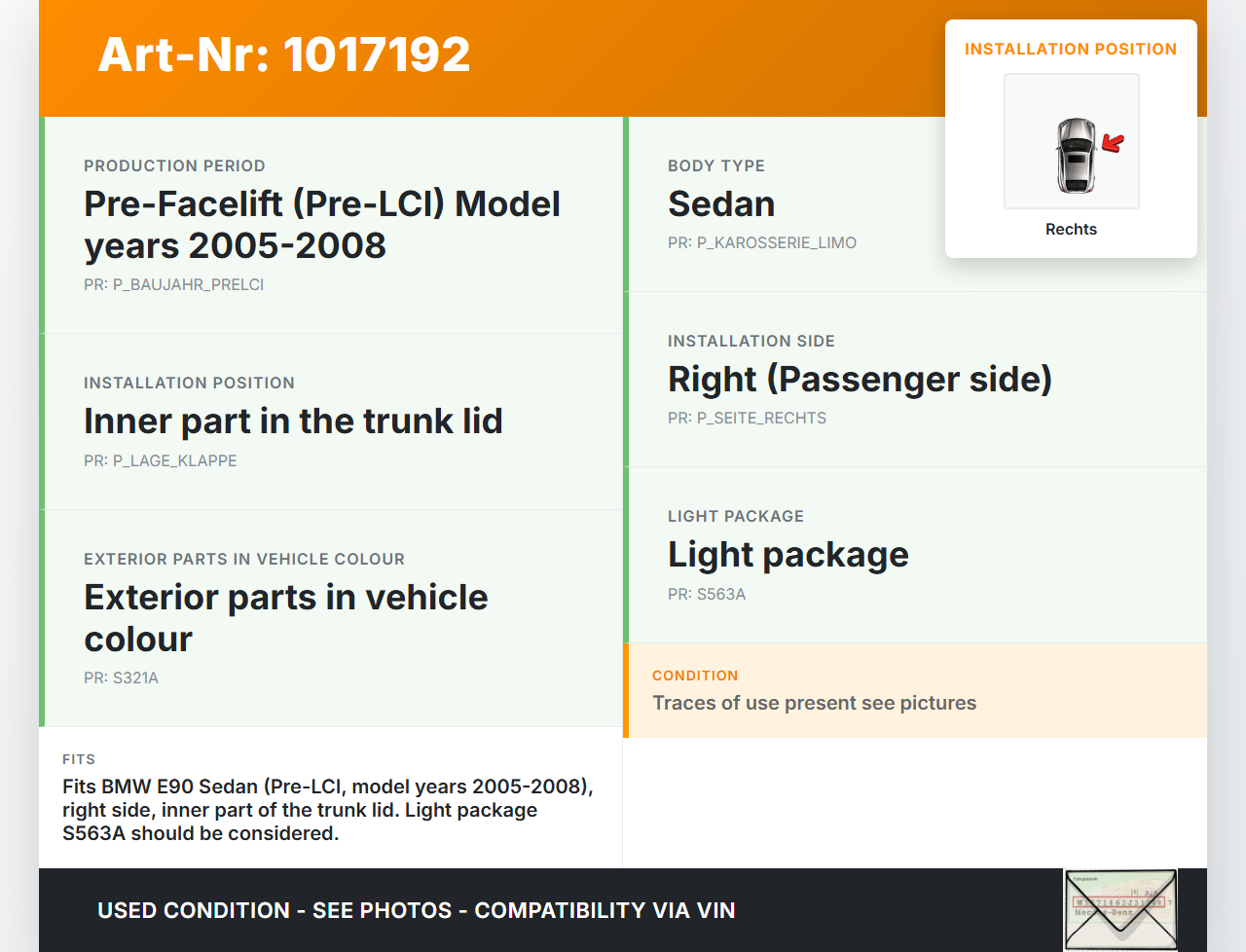Click the Light package value
This screenshot has width=1246, height=952.
(x=788, y=555)
